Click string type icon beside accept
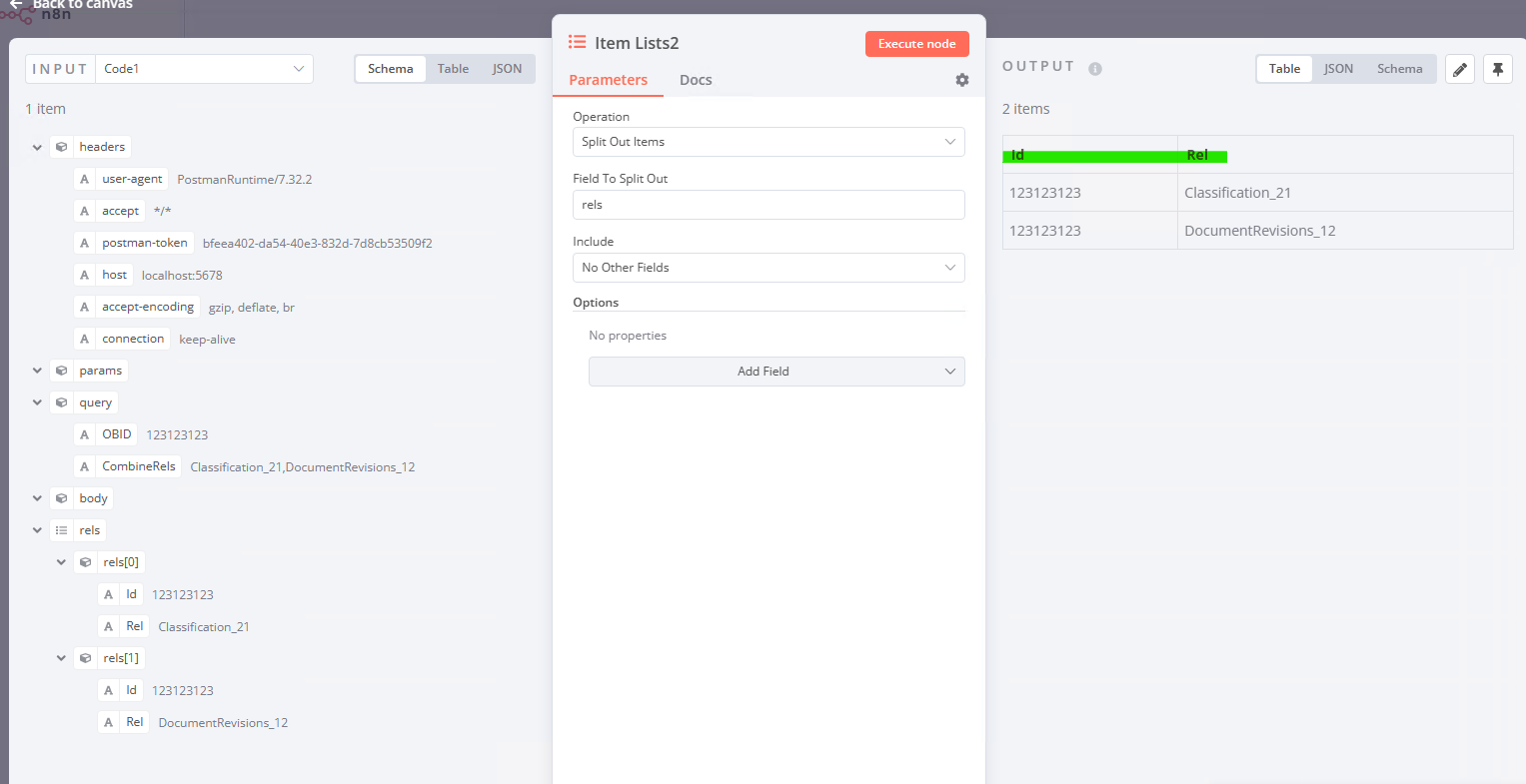The width and height of the screenshot is (1526, 784). [x=85, y=211]
